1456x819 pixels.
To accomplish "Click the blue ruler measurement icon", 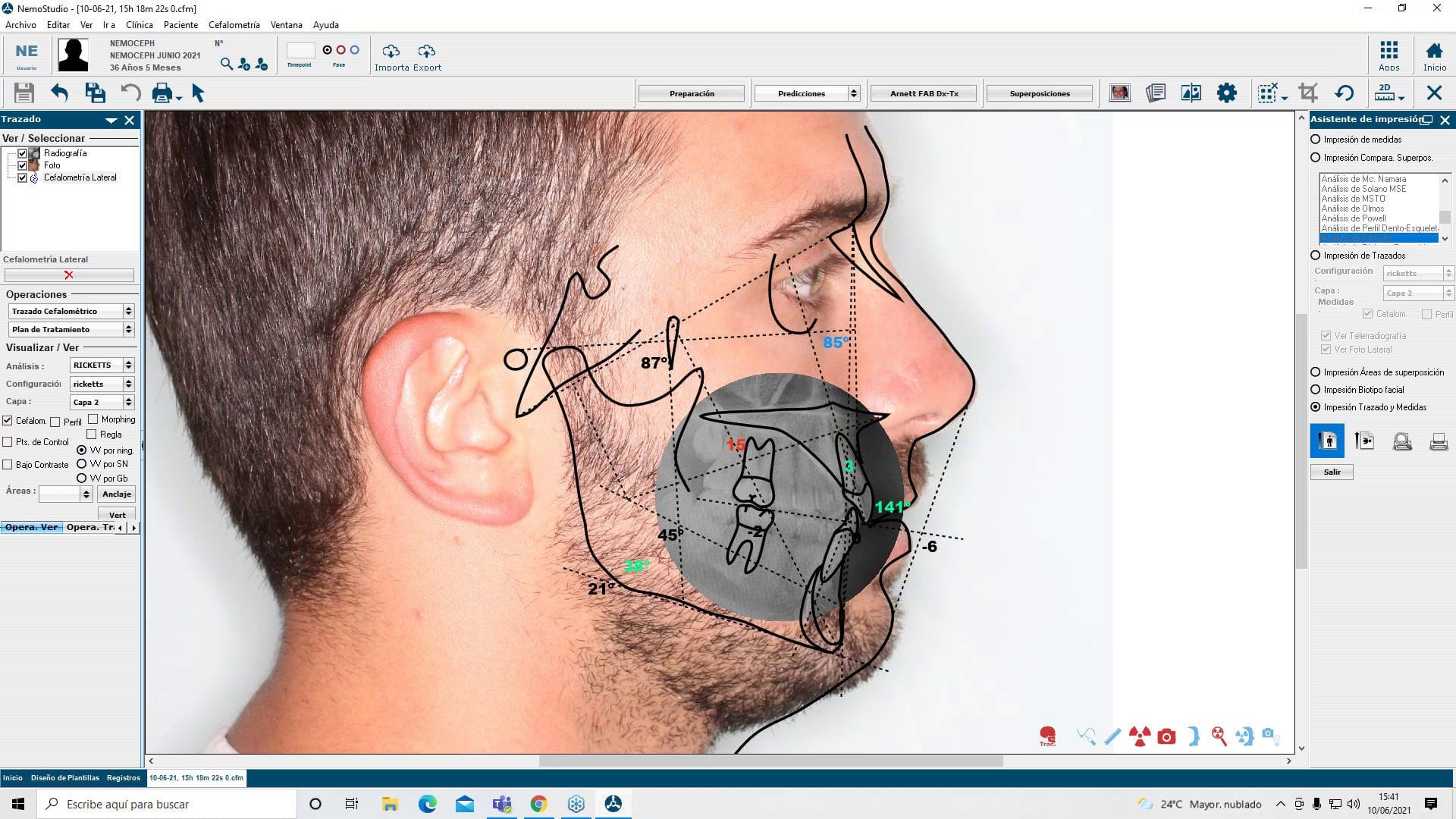I will tap(1112, 736).
